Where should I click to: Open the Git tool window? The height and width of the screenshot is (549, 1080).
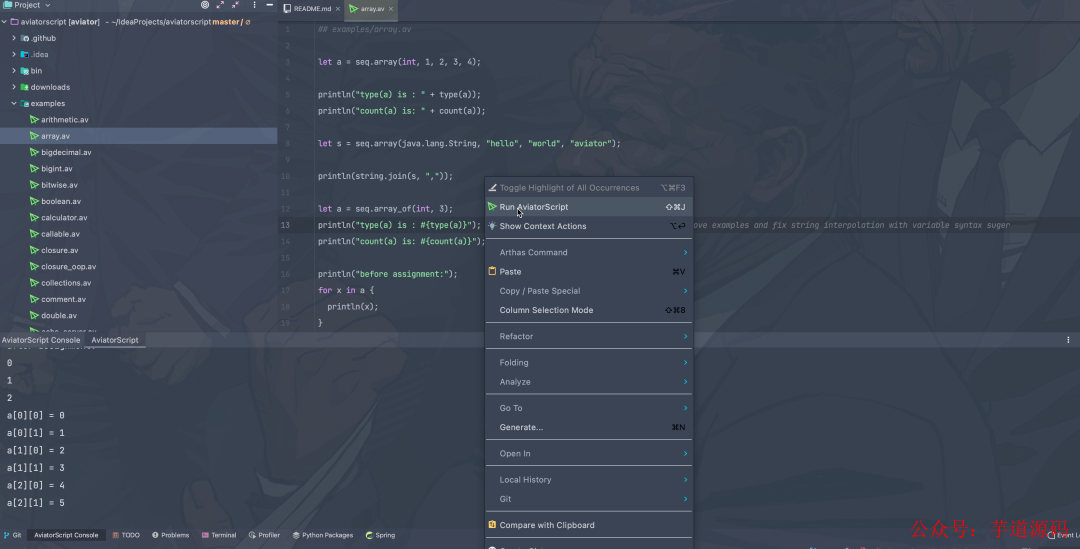[x=12, y=535]
